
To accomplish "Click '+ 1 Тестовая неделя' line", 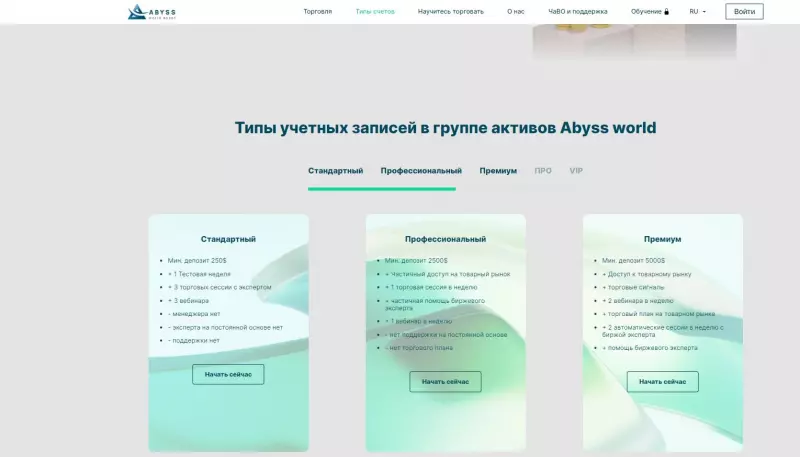I will point(199,274).
